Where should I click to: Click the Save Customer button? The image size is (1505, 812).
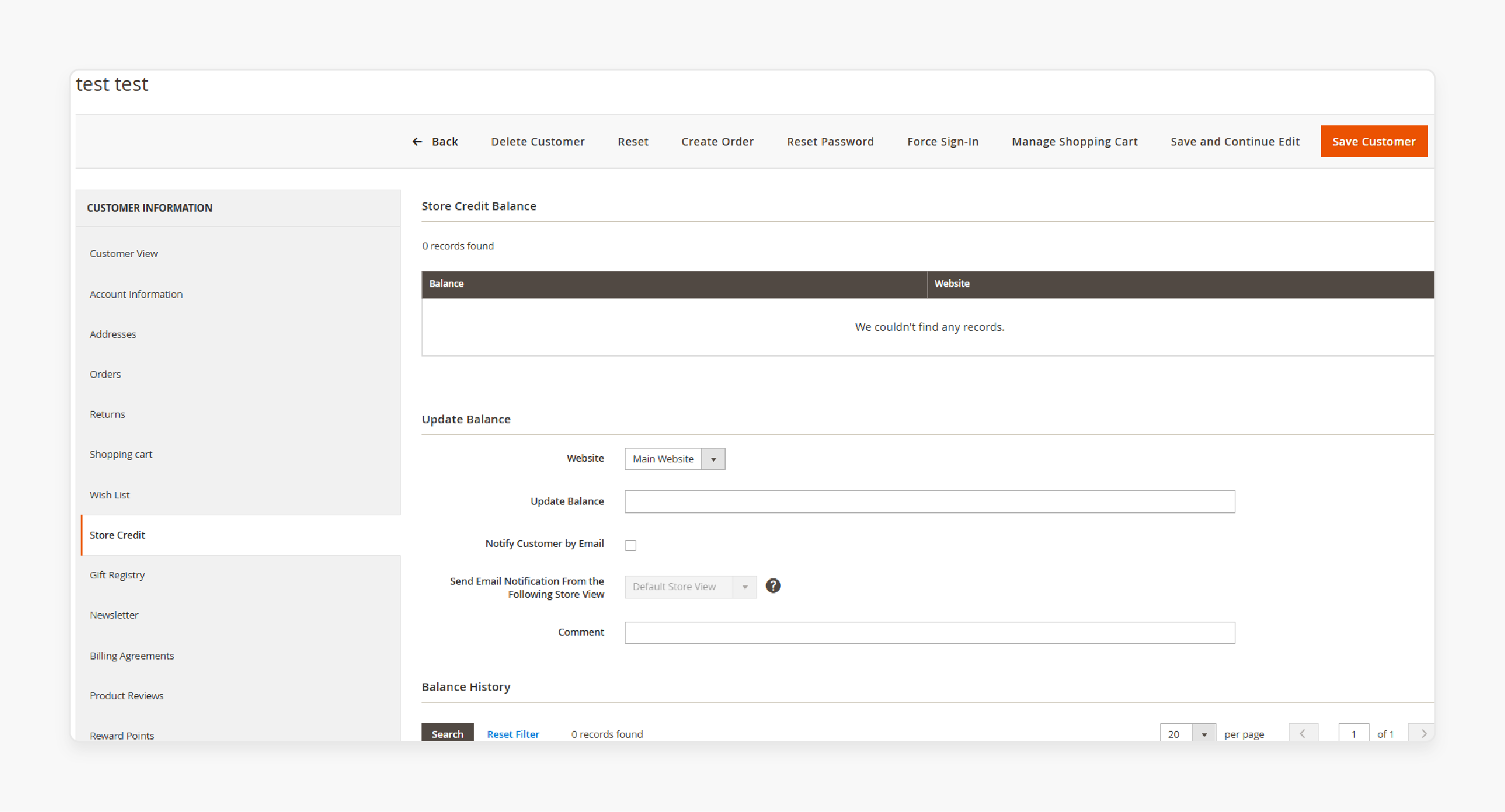click(x=1374, y=141)
